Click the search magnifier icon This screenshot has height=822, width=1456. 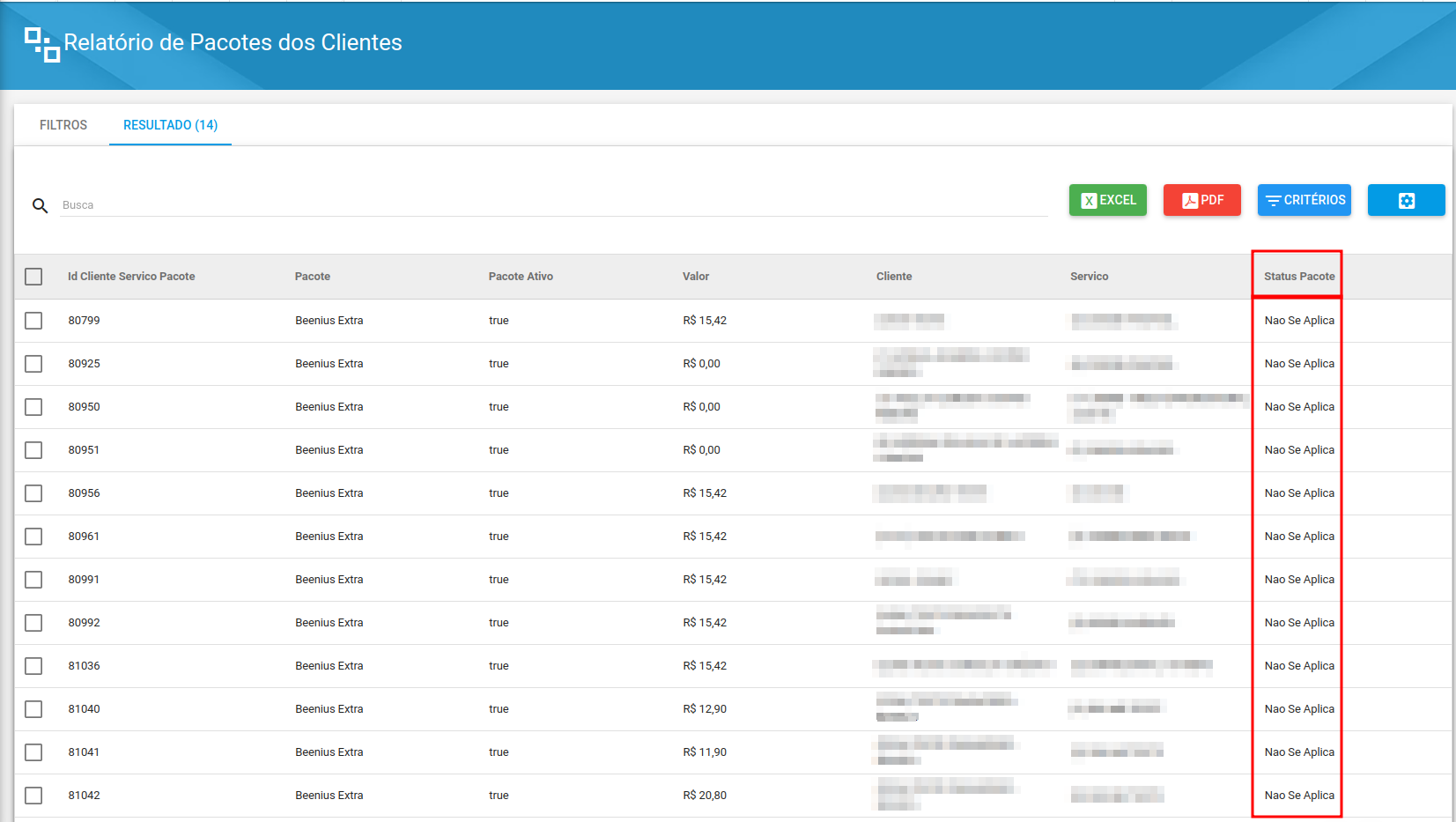point(40,205)
